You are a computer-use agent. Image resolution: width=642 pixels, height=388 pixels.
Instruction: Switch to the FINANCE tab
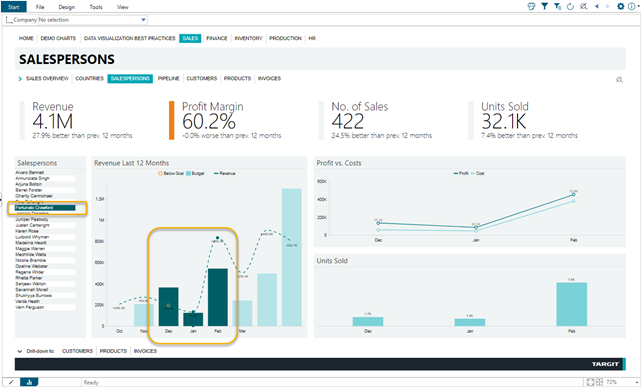[x=217, y=38]
